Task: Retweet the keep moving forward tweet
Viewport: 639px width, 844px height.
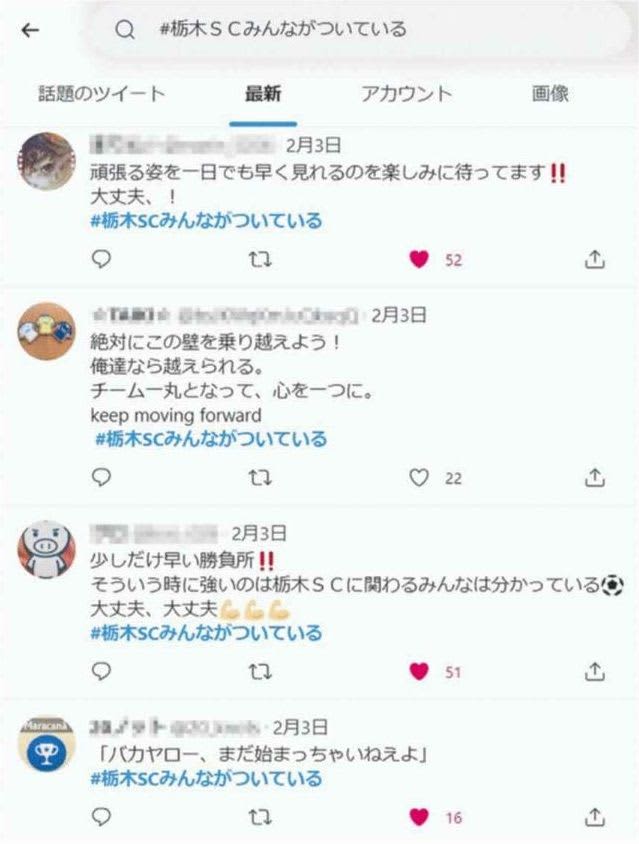Action: click(260, 478)
